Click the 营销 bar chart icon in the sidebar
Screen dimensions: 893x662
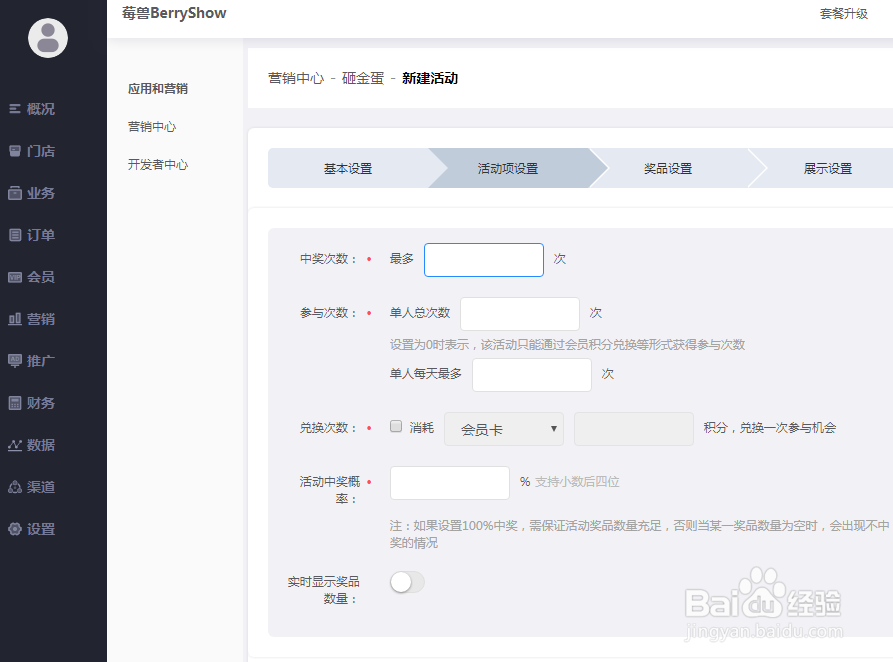(15, 319)
